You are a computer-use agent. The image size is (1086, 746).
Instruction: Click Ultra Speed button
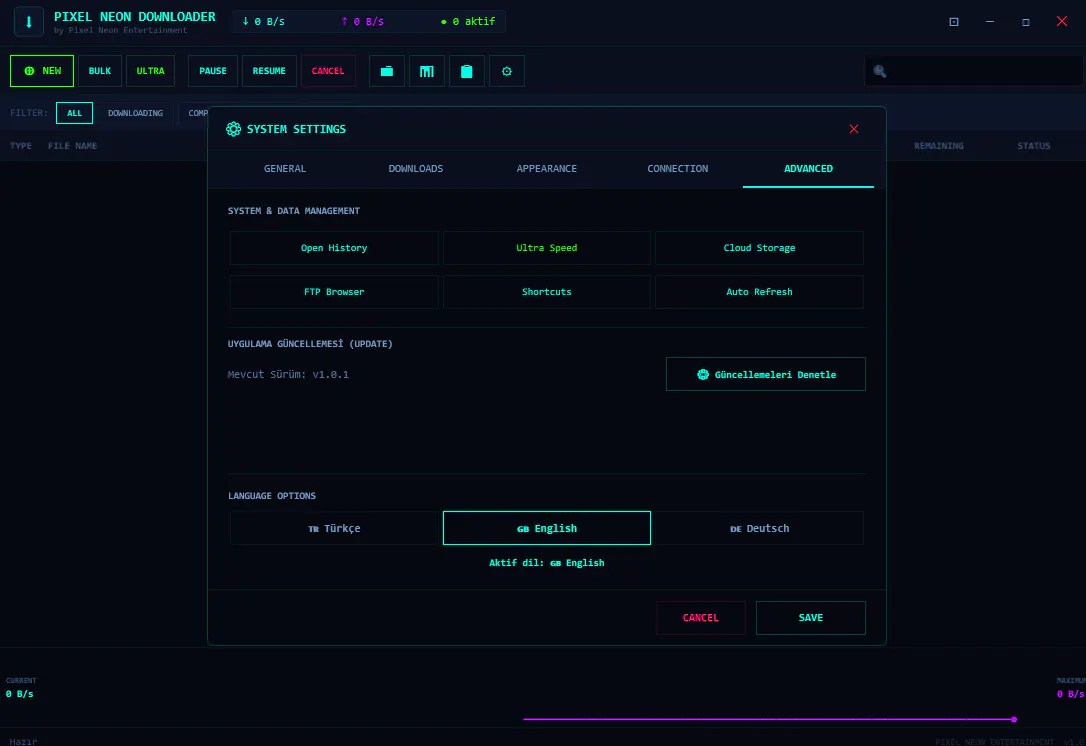[x=546, y=248]
